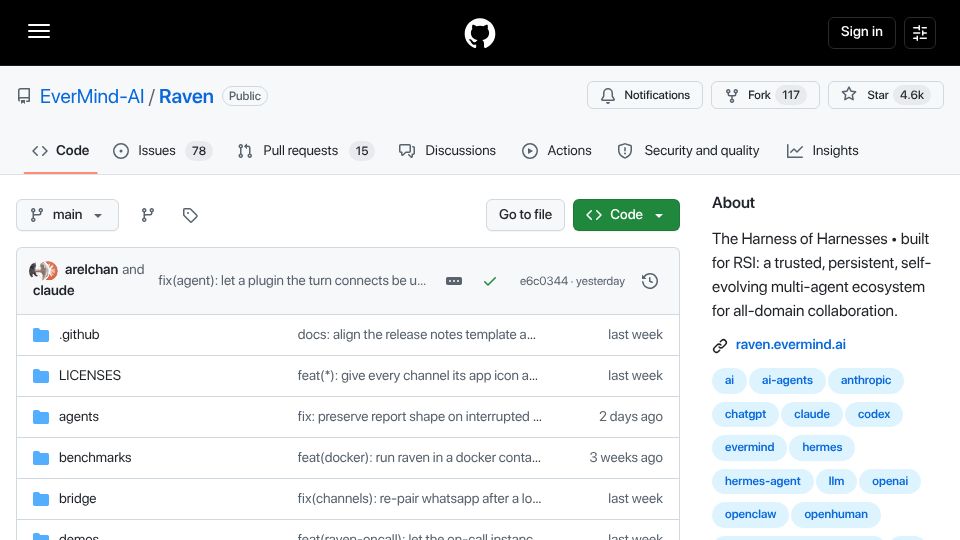
Task: Open the benchmarks folder
Action: coord(95,458)
